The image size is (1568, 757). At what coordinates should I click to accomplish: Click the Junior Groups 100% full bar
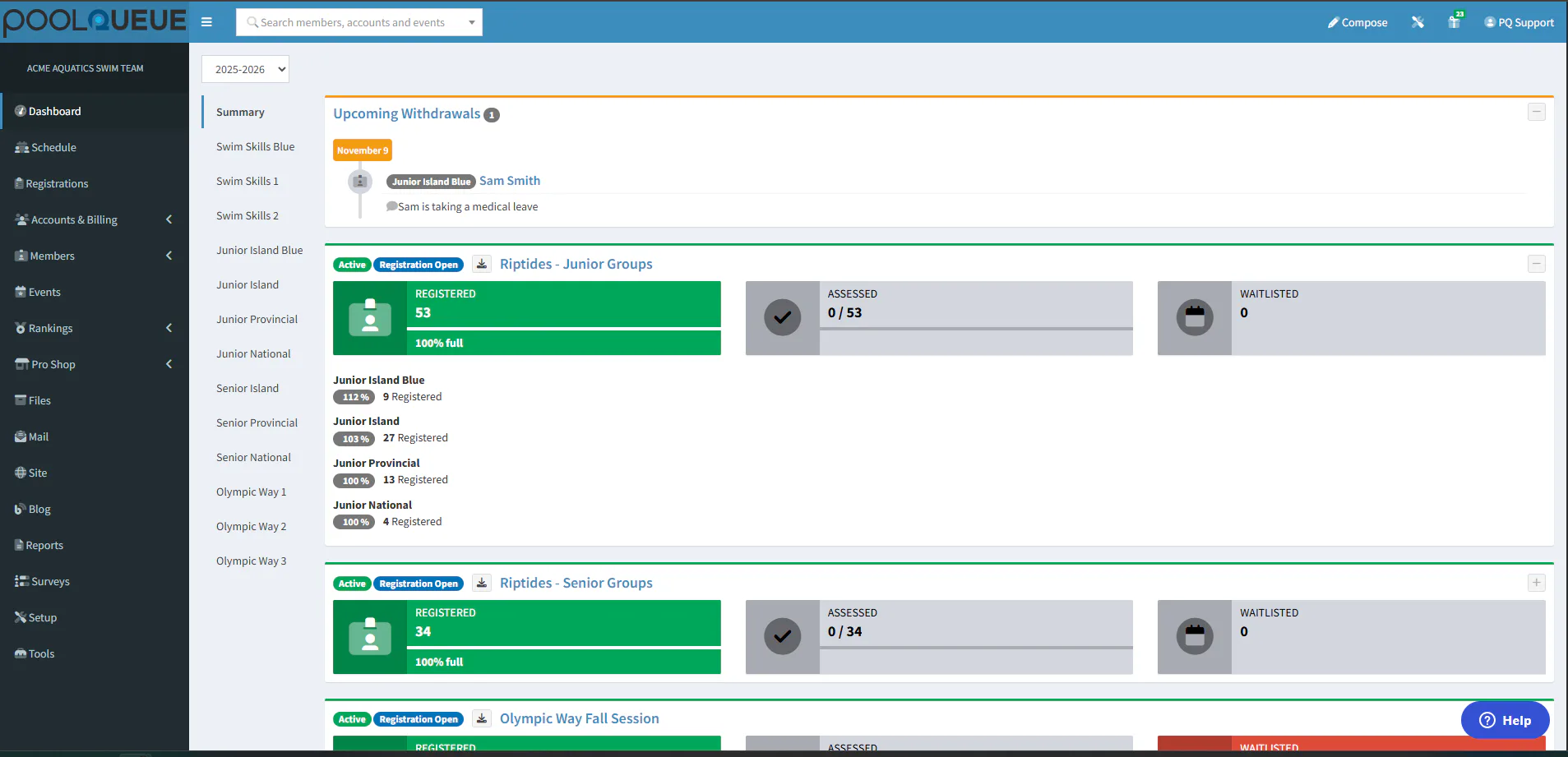pyautogui.click(x=564, y=343)
